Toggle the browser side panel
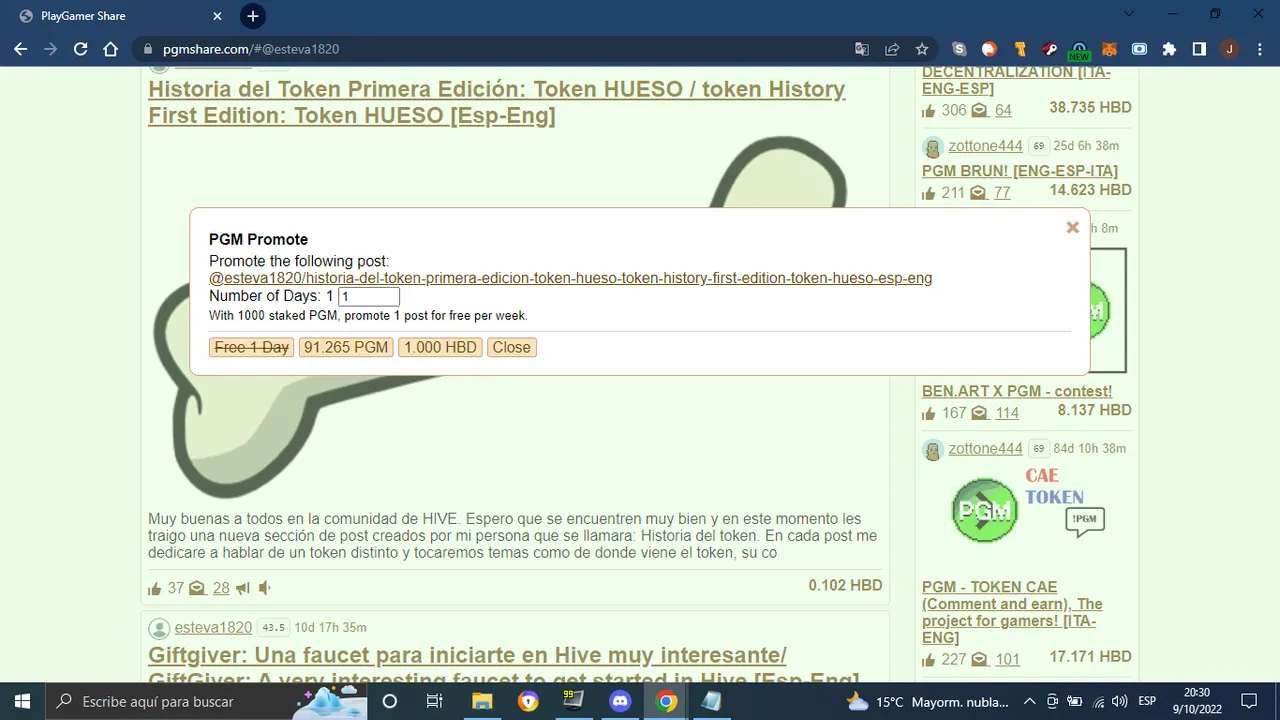1280x720 pixels. click(x=1199, y=49)
